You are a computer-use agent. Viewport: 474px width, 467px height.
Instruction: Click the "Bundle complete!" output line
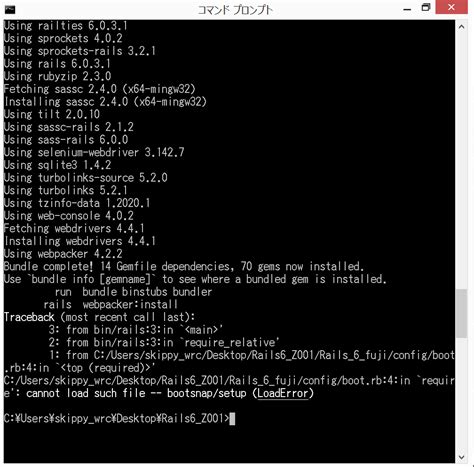(184, 267)
